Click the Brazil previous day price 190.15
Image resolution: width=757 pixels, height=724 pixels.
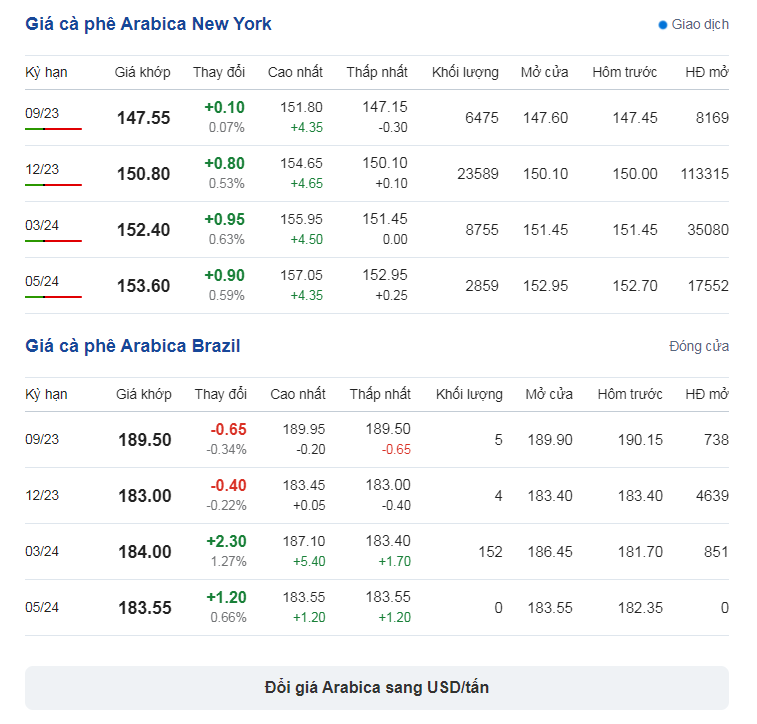(640, 440)
